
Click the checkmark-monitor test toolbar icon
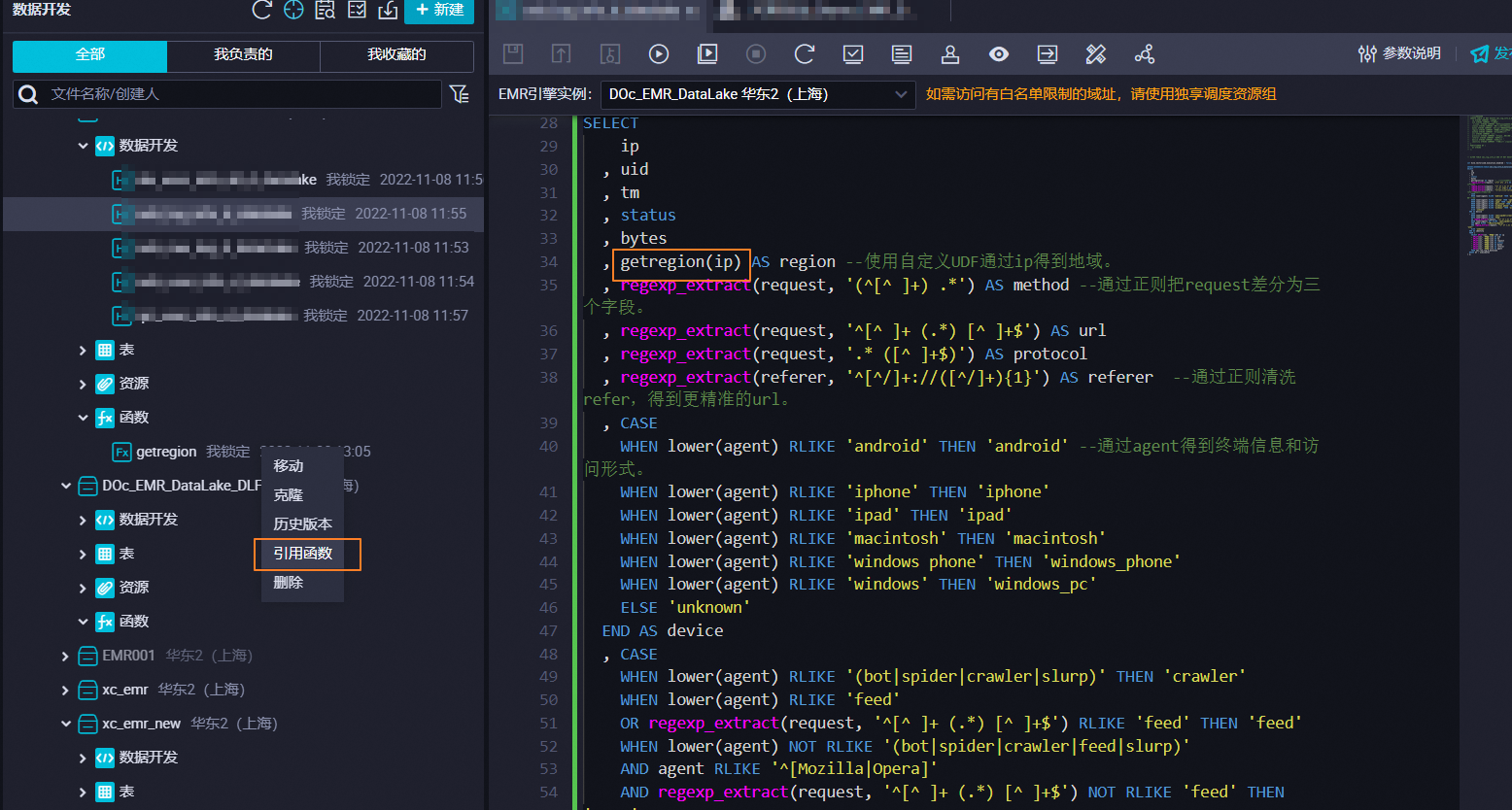[853, 54]
